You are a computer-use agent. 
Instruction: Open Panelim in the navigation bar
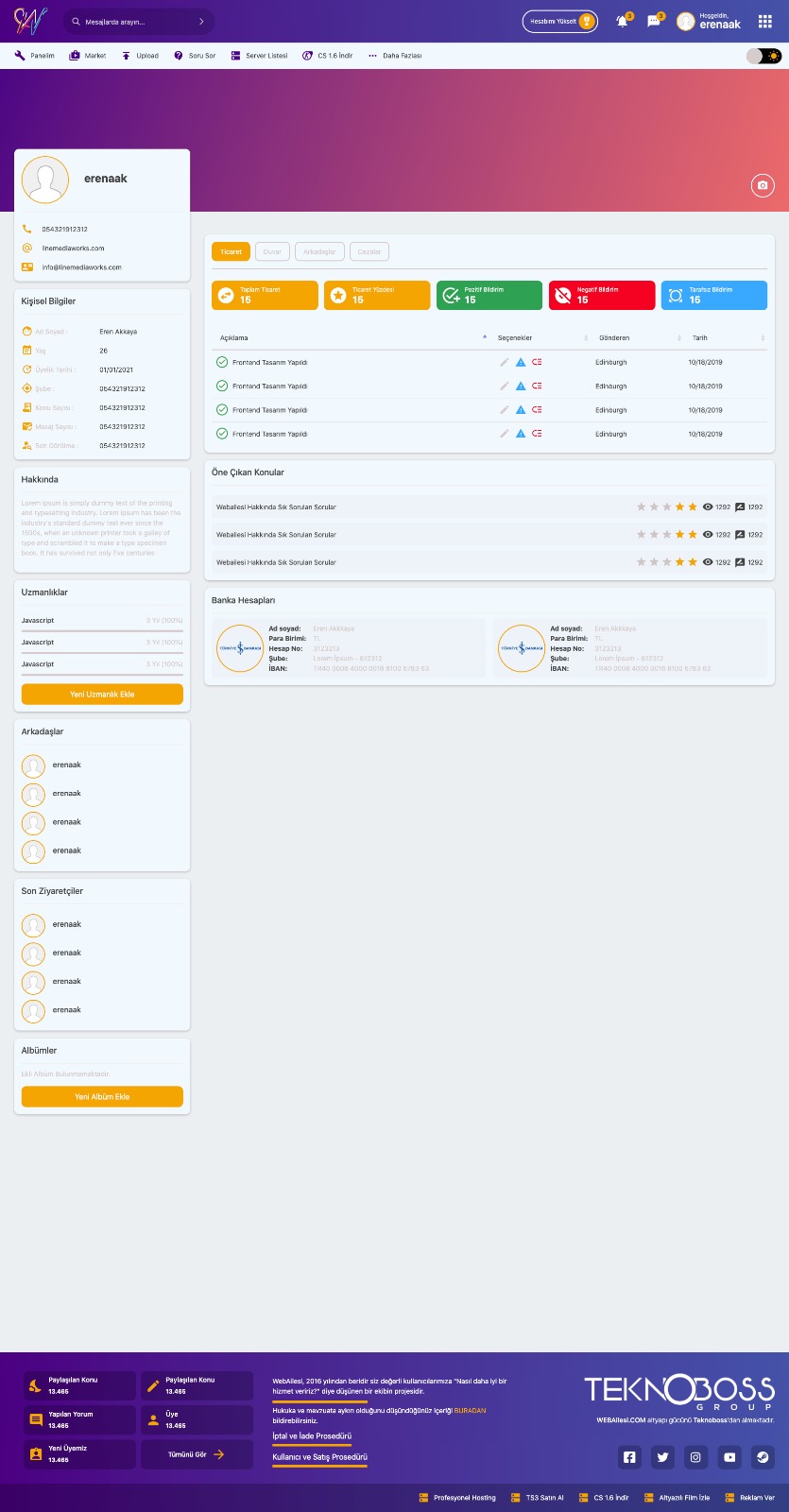35,56
